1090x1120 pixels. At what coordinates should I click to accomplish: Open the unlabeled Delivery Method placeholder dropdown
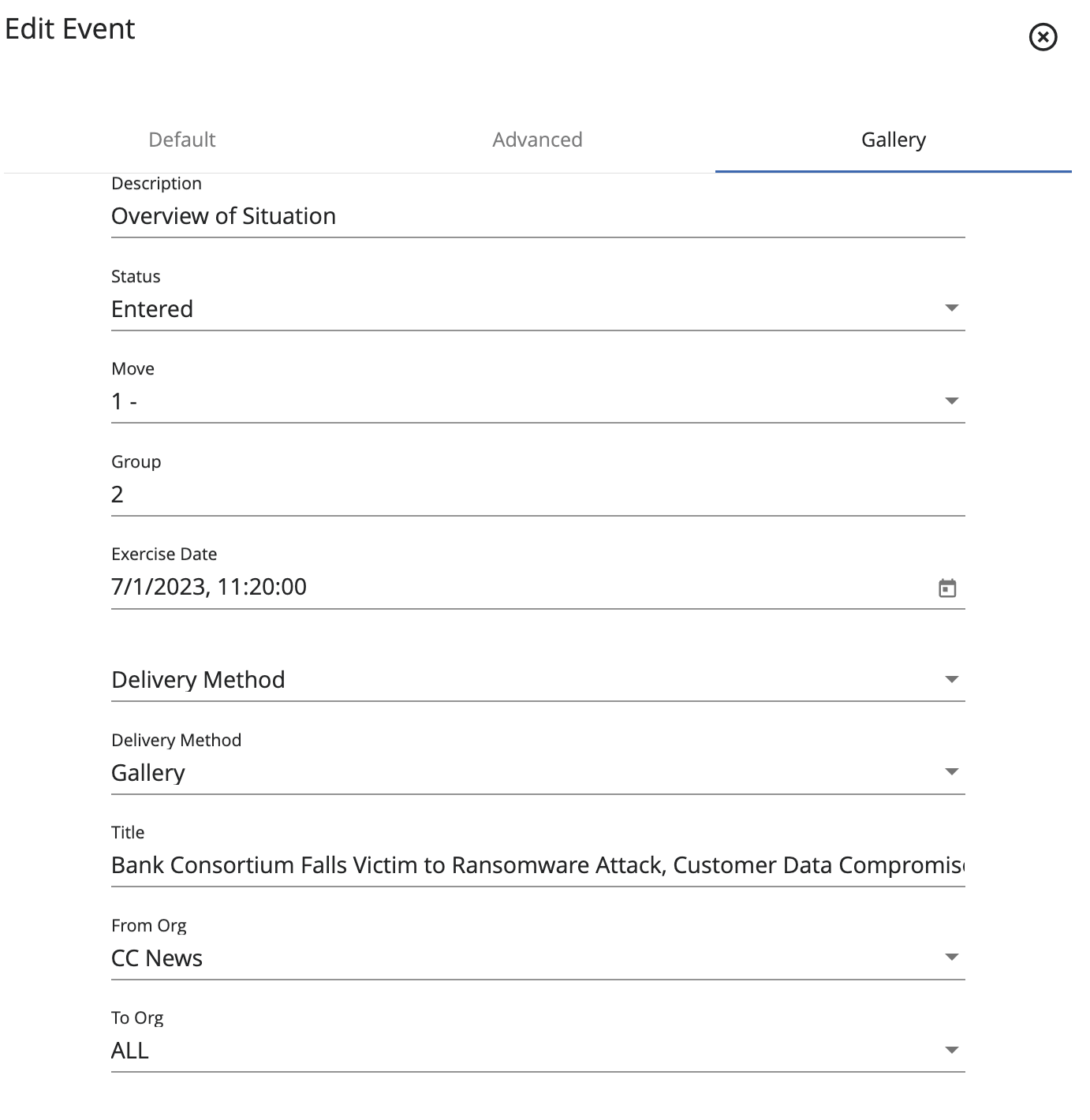[536, 680]
